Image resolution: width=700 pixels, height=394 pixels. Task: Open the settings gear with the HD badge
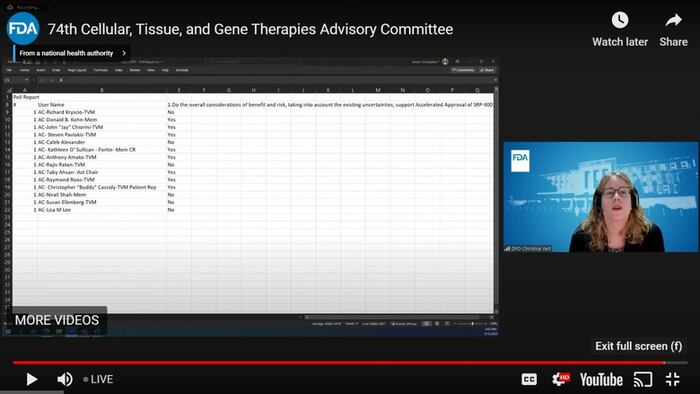[x=560, y=379]
